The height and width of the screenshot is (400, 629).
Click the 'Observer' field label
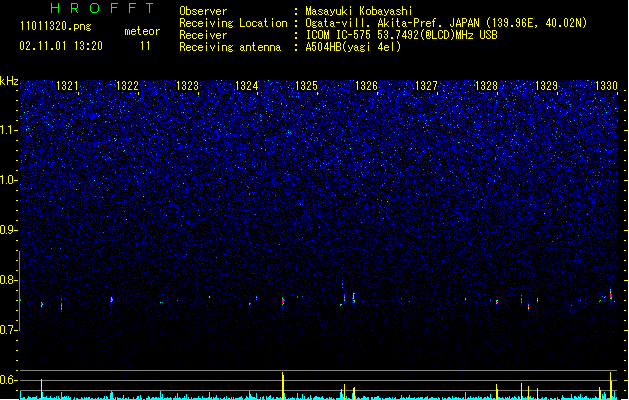[x=203, y=11]
